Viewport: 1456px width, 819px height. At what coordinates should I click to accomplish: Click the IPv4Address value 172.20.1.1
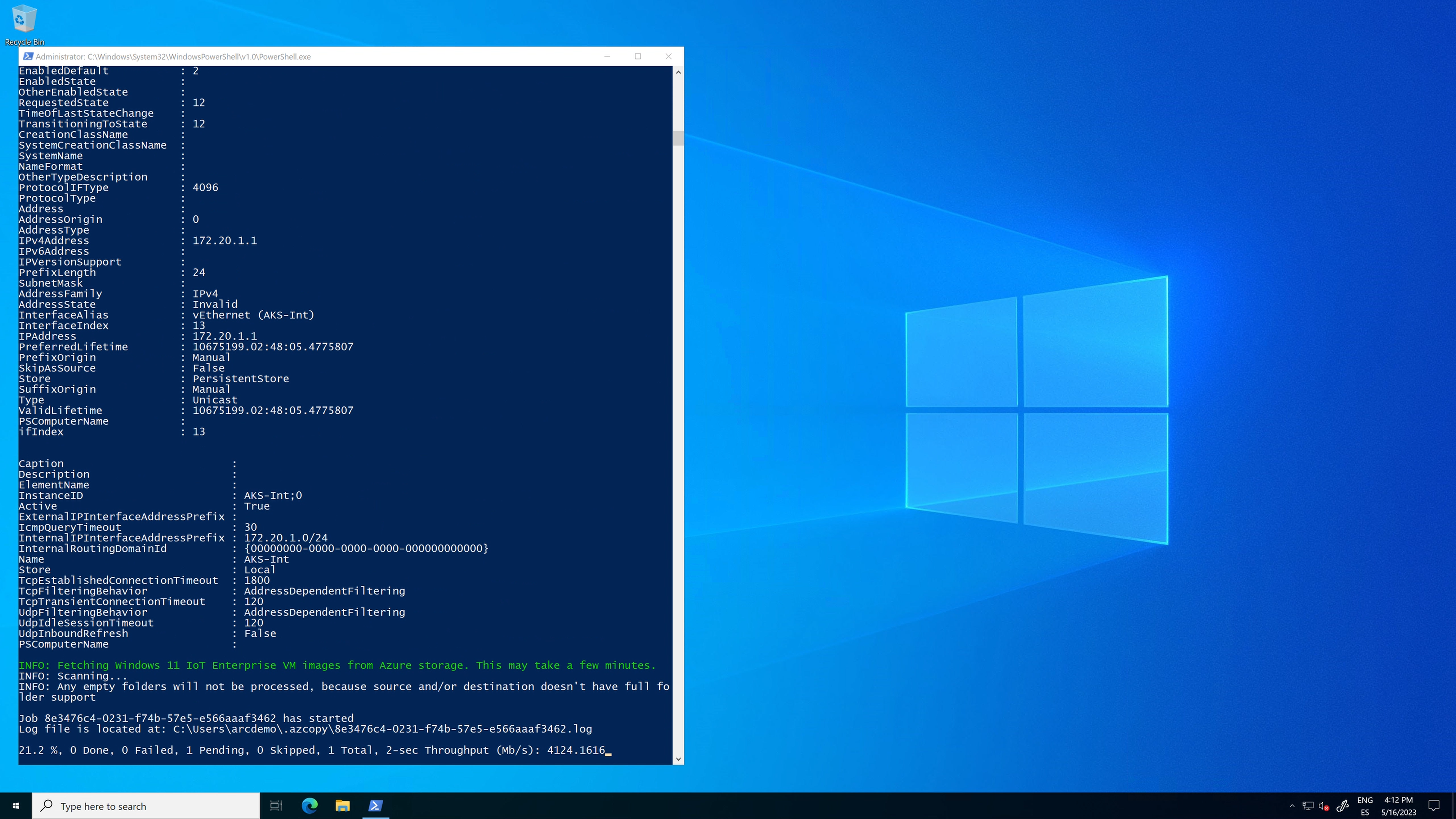[225, 241]
